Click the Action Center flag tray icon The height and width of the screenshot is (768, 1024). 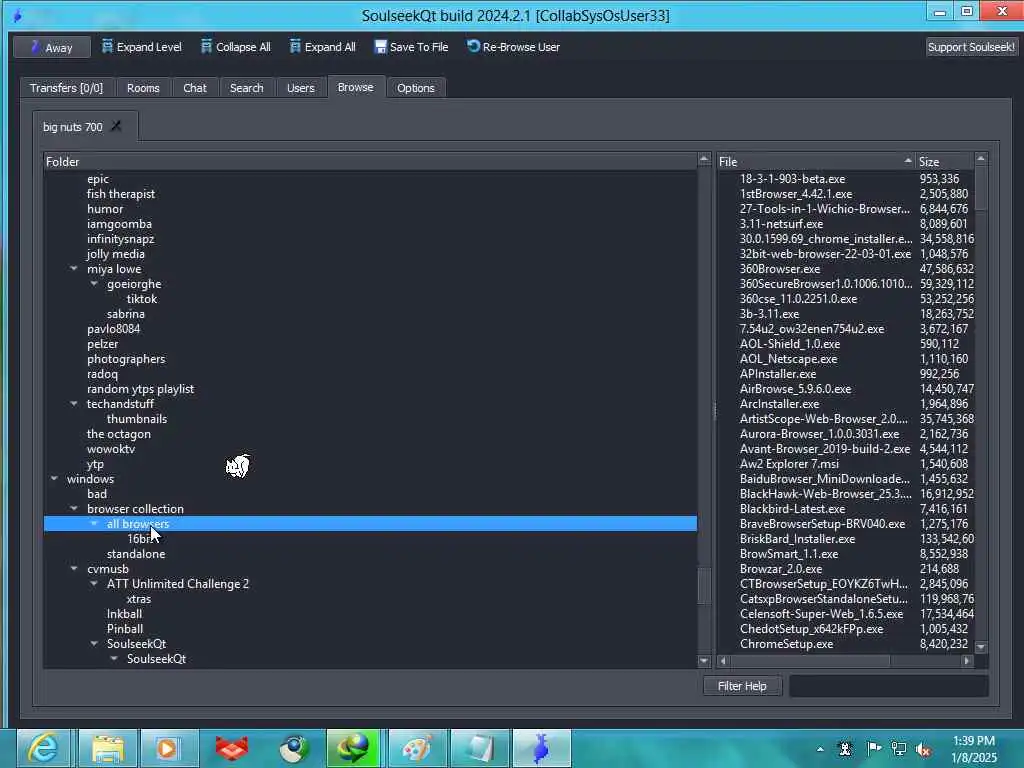[x=873, y=748]
